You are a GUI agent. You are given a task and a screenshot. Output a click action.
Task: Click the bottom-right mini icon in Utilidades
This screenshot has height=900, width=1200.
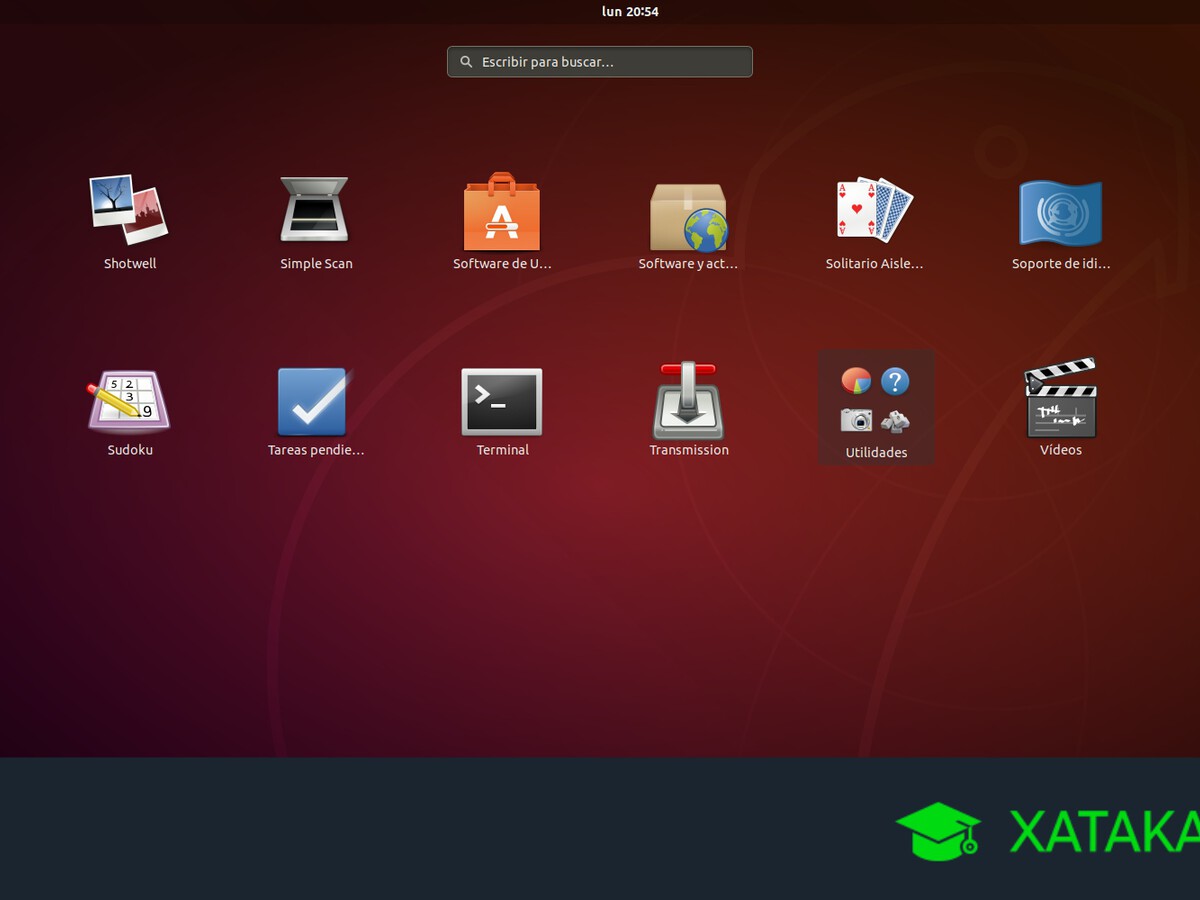[895, 421]
